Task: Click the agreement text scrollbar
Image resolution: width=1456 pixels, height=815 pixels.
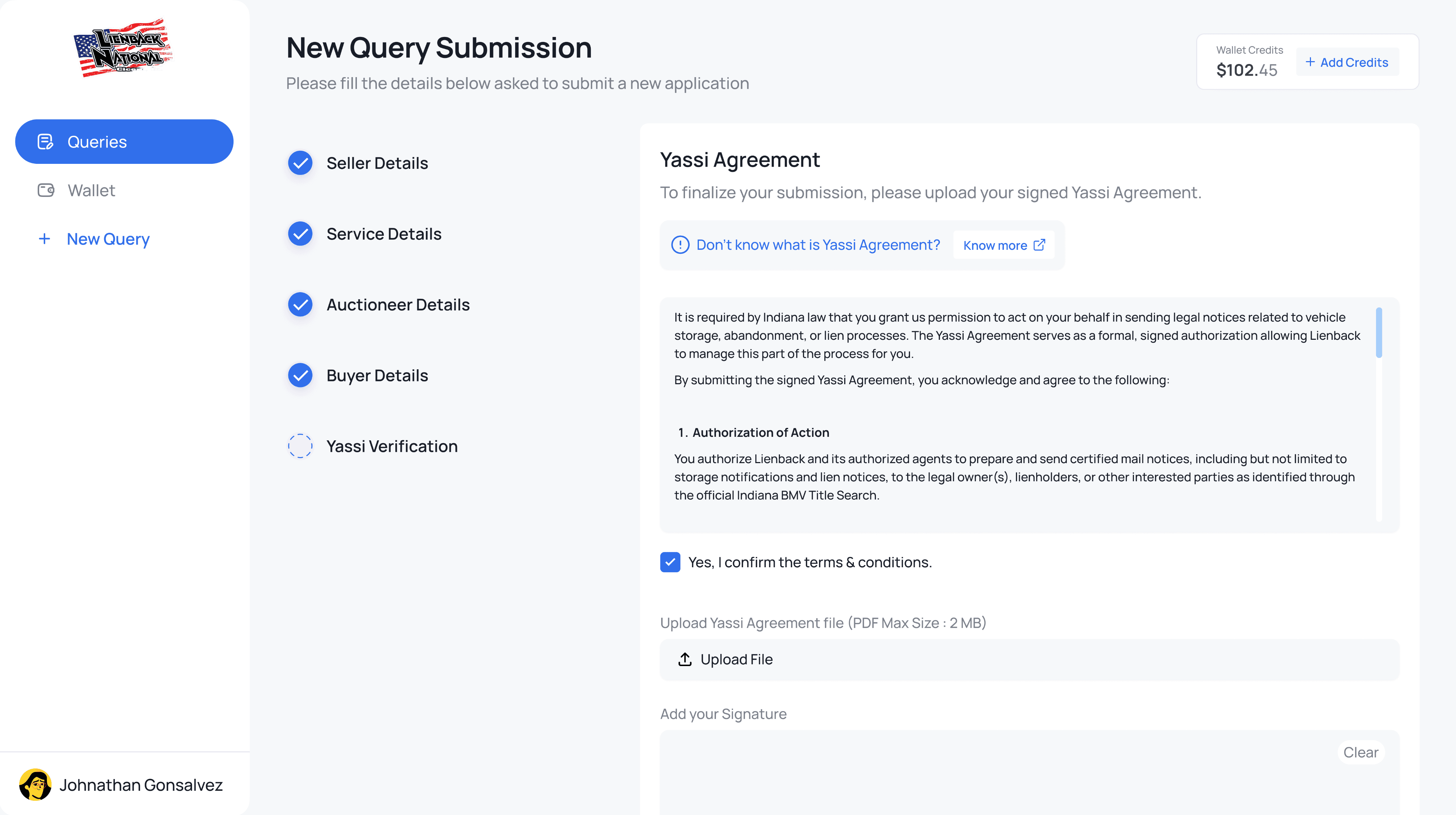Action: tap(1379, 332)
